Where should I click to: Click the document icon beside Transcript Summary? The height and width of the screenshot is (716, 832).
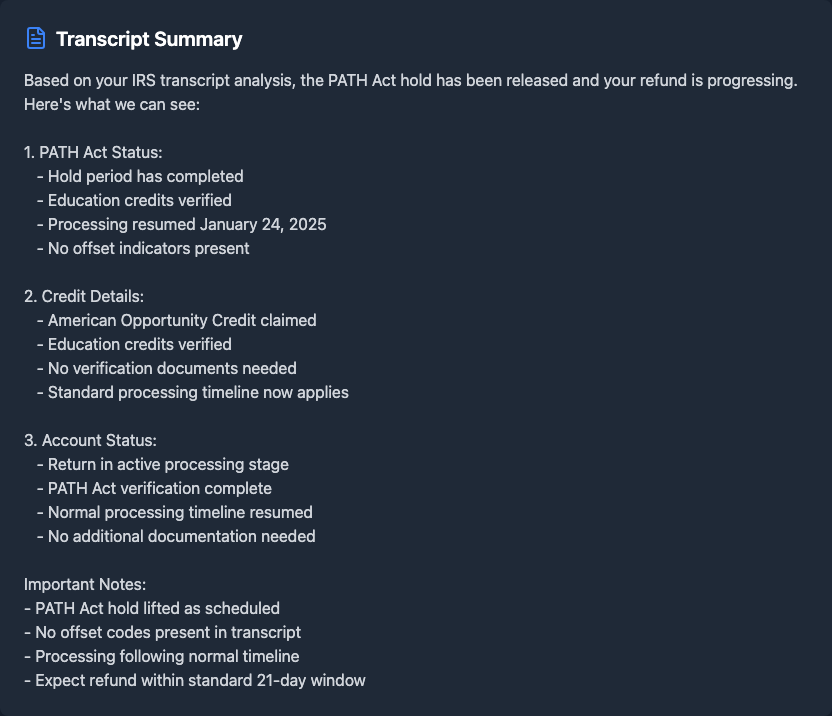[36, 39]
